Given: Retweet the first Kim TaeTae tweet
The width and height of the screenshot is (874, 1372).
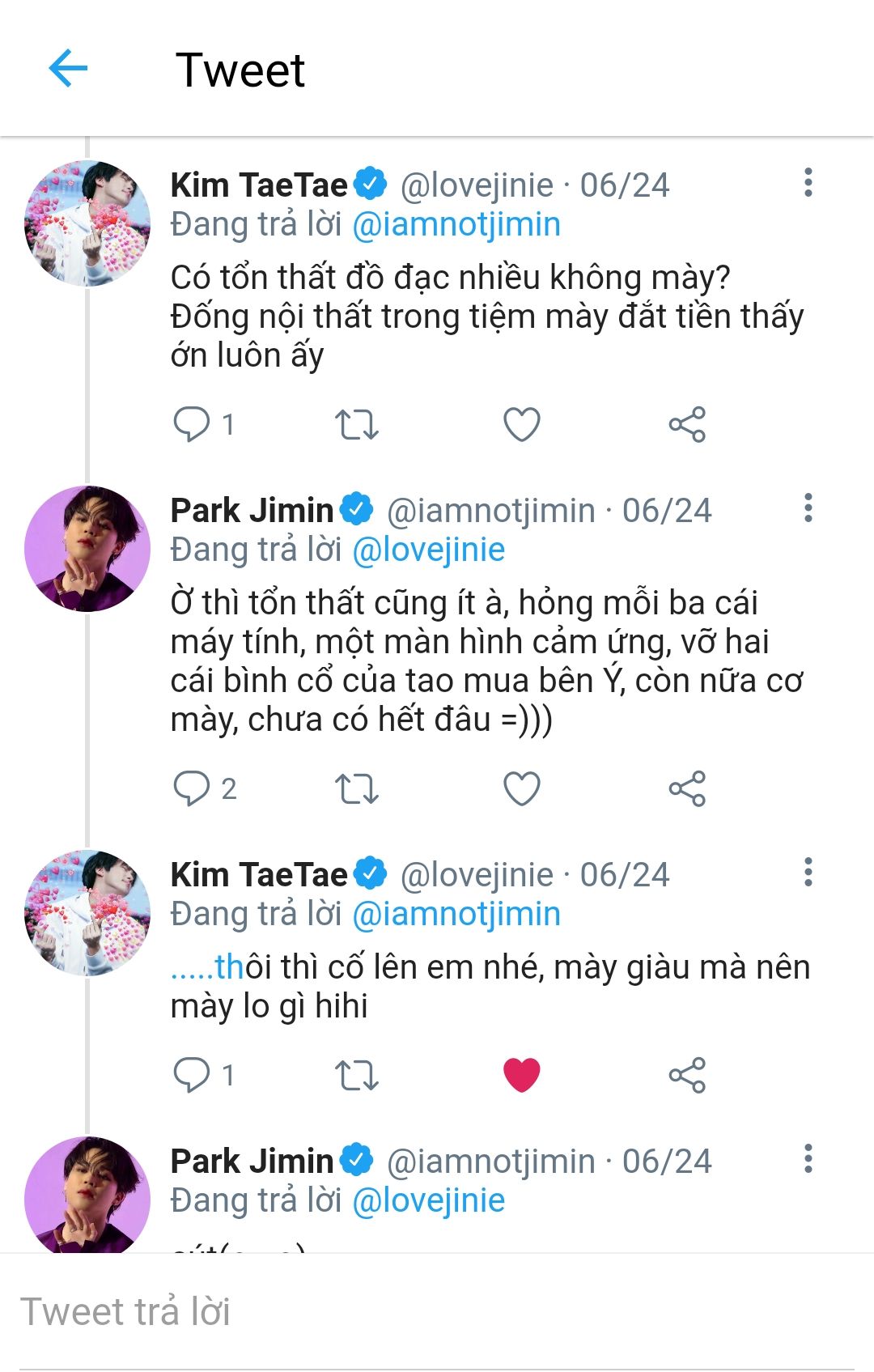Looking at the screenshot, I should click(x=357, y=424).
